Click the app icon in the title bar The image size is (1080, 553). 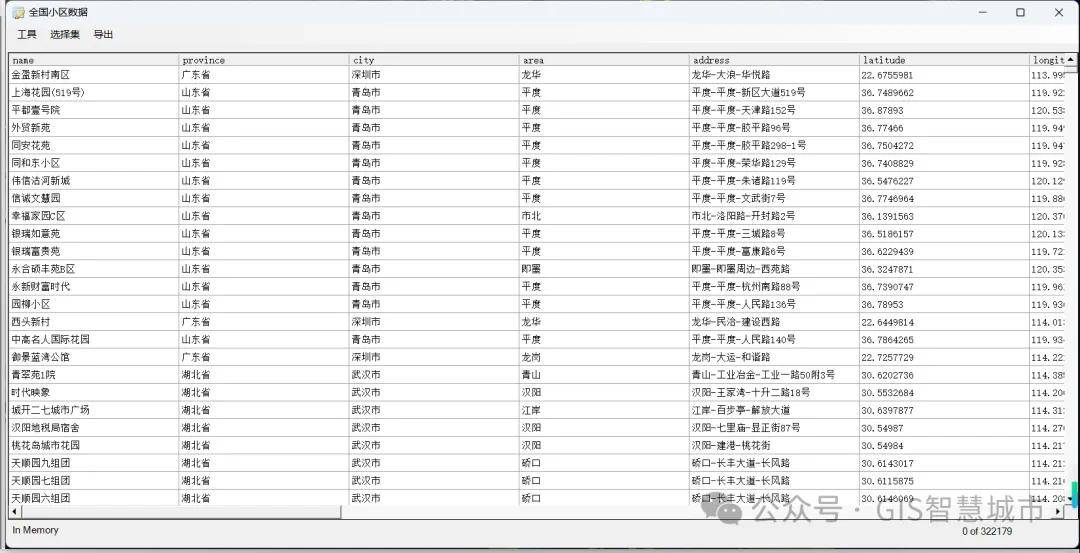tap(18, 13)
